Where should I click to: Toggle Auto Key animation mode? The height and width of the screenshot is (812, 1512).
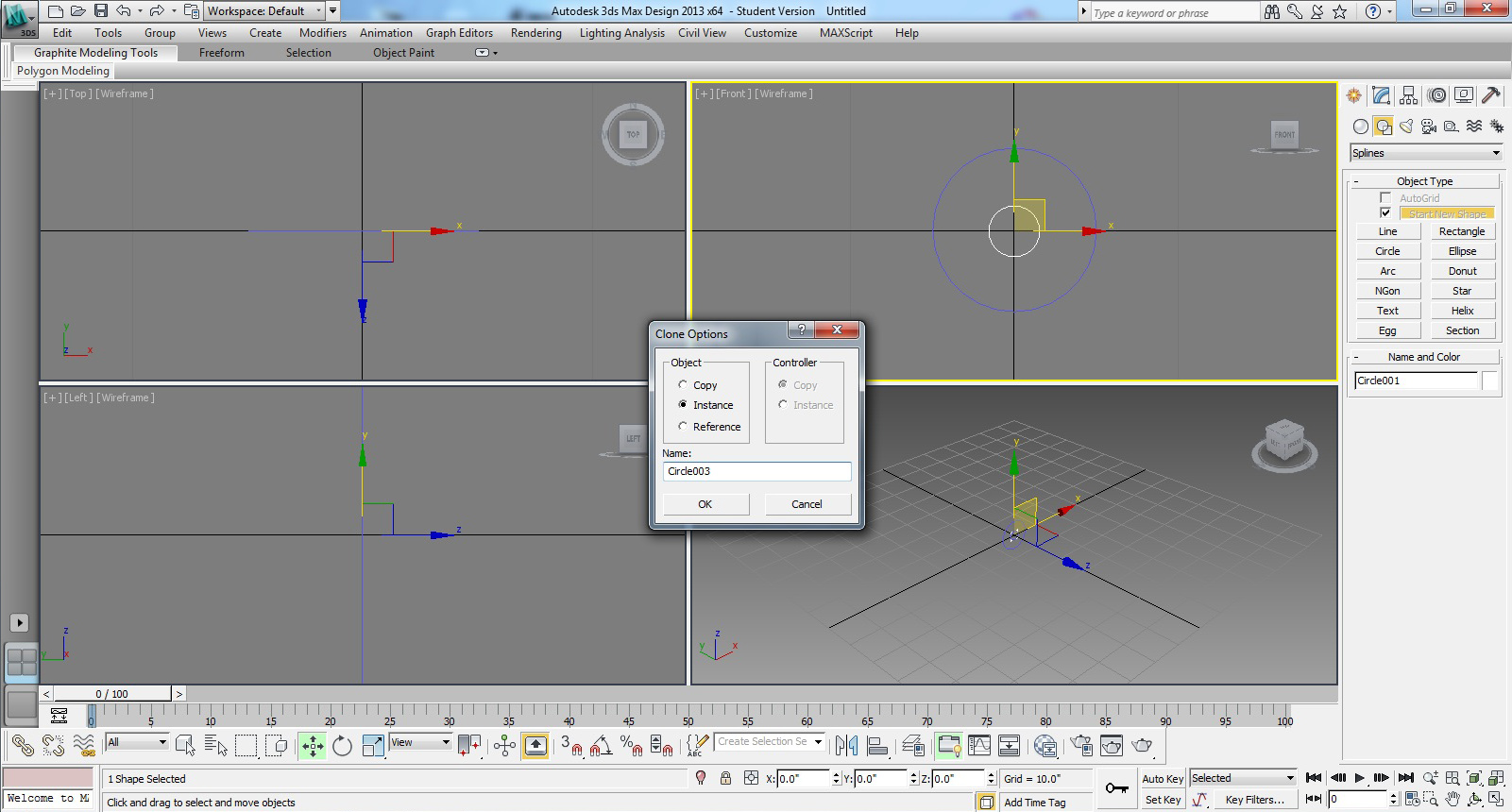tap(1163, 779)
